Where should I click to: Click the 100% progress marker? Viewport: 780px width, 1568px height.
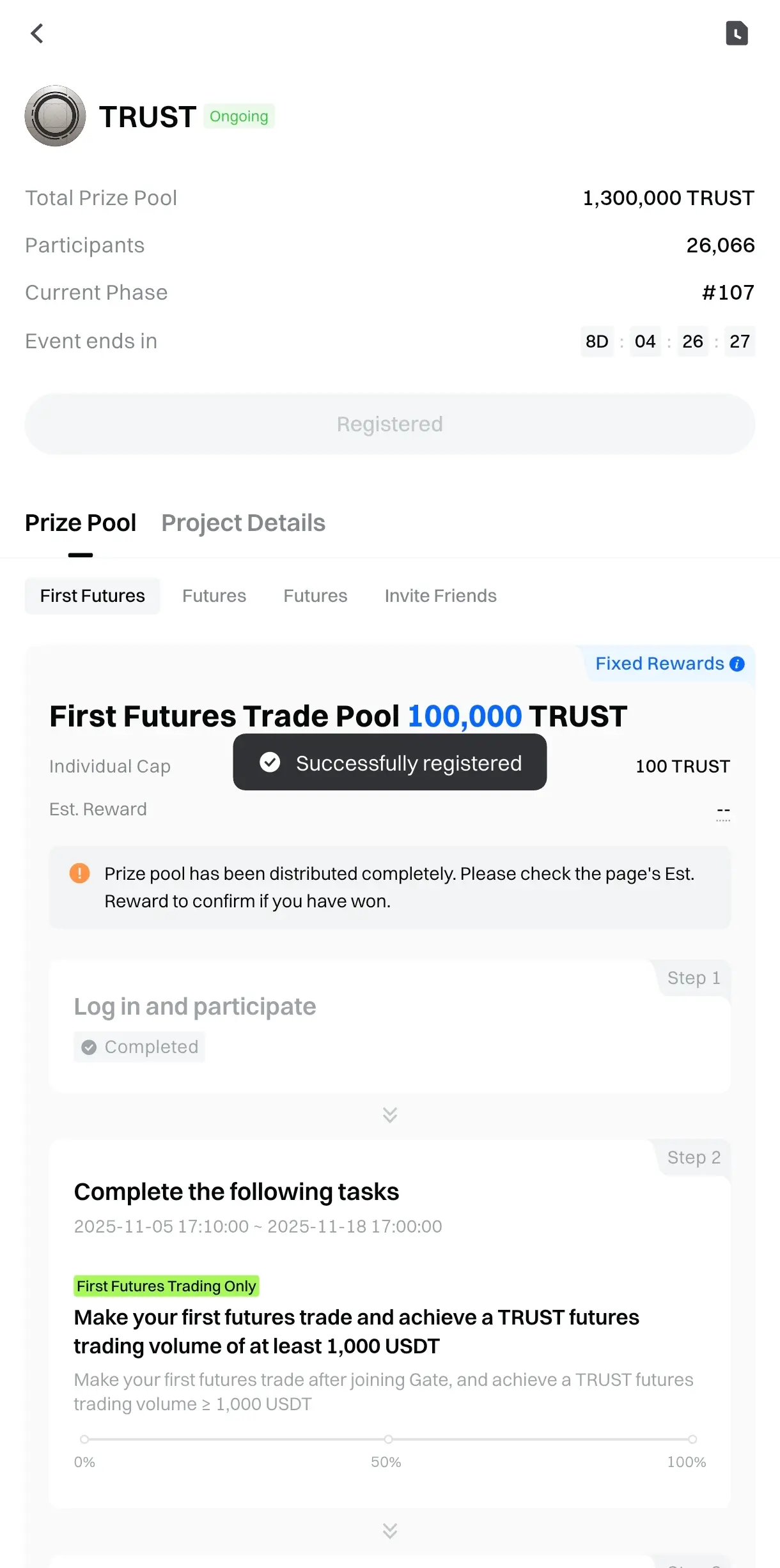pos(692,1439)
